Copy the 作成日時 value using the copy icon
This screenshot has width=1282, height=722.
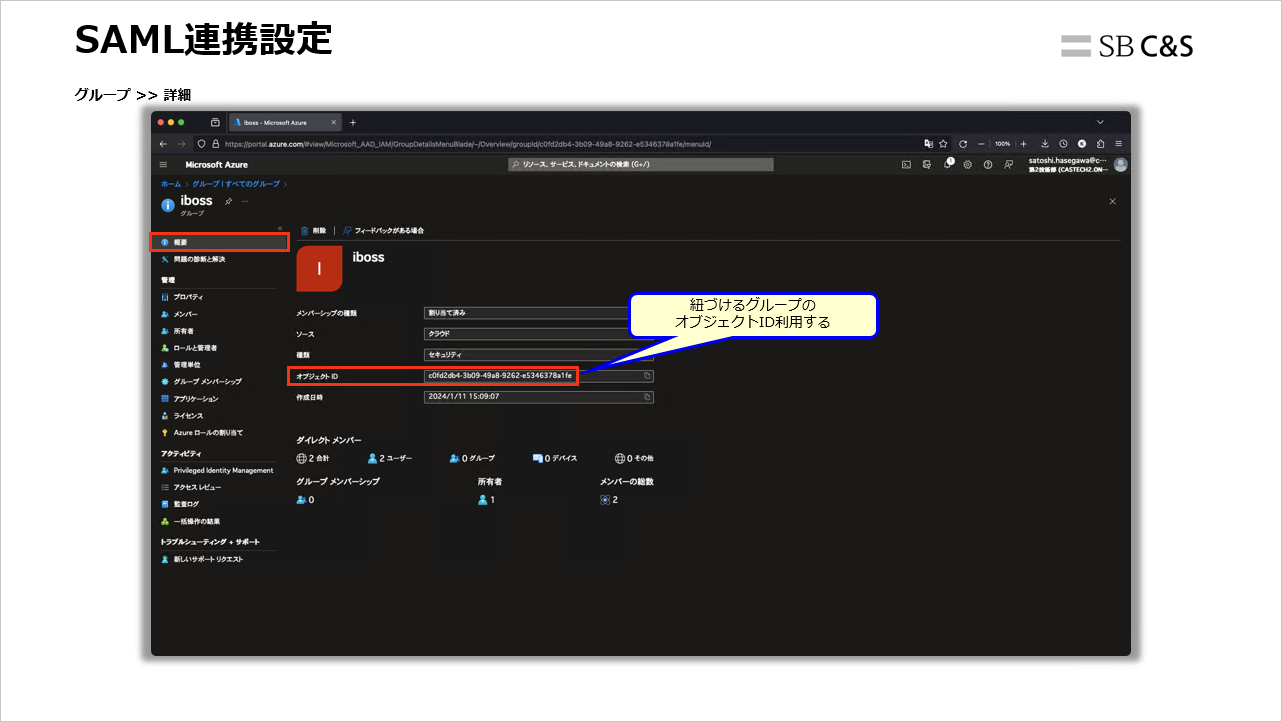(647, 397)
